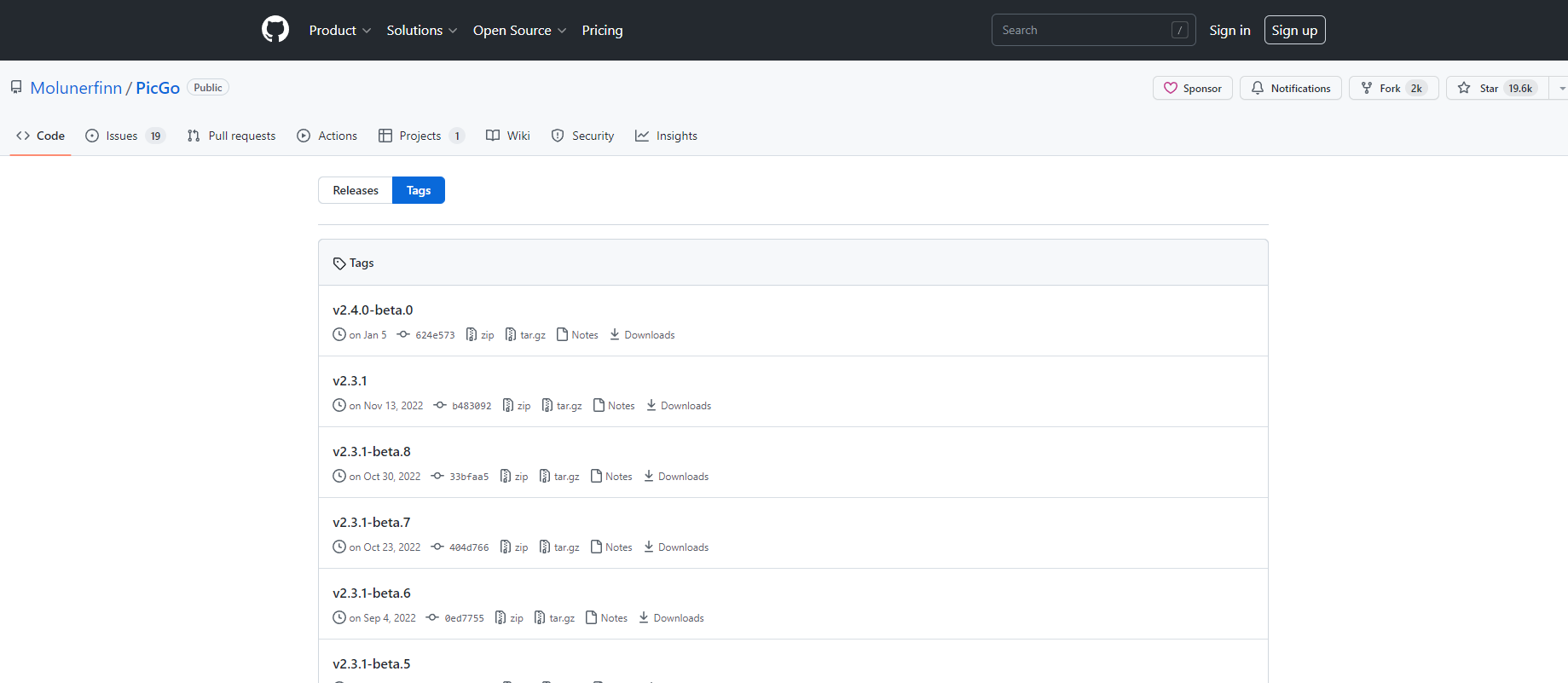This screenshot has height=683, width=1568.
Task: Expand the Open Source menu
Action: 519,30
